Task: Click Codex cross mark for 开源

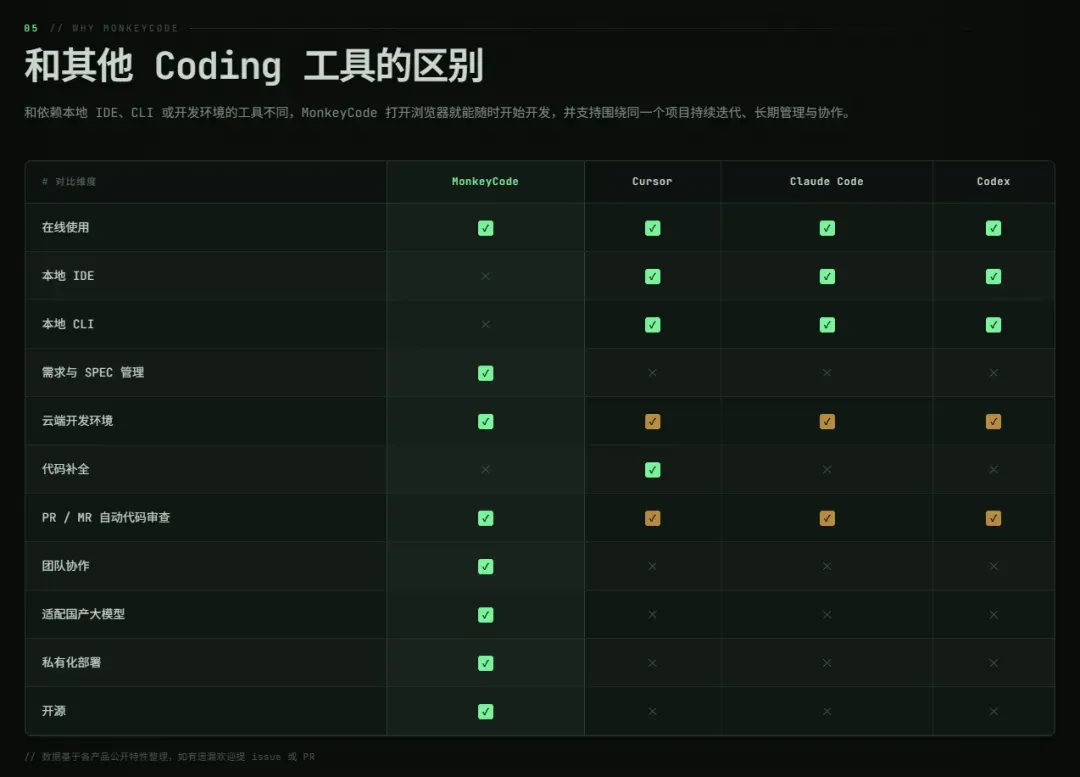Action: point(993,712)
